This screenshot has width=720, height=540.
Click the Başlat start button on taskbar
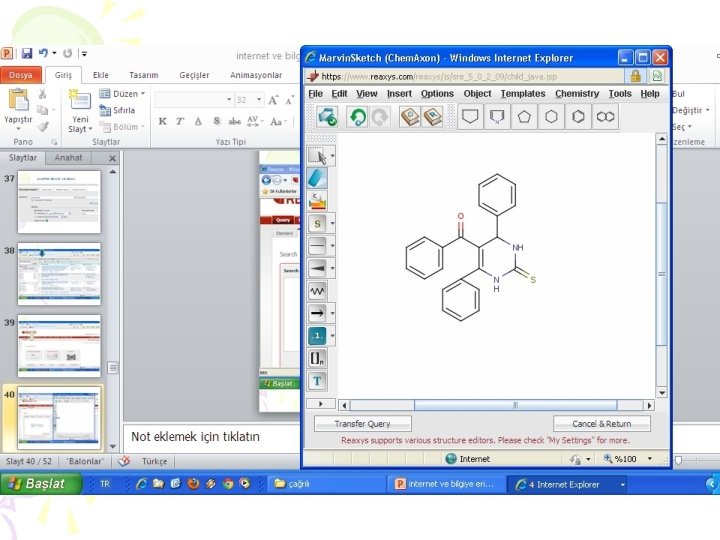(x=40, y=484)
